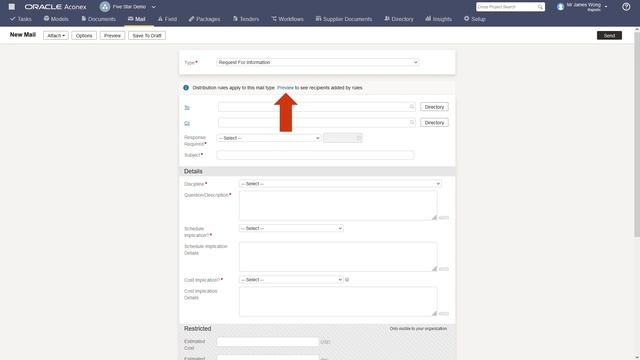Screen dimensions: 640x360
Task: Open the Schedule Implication dropdown
Action: (x=291, y=228)
